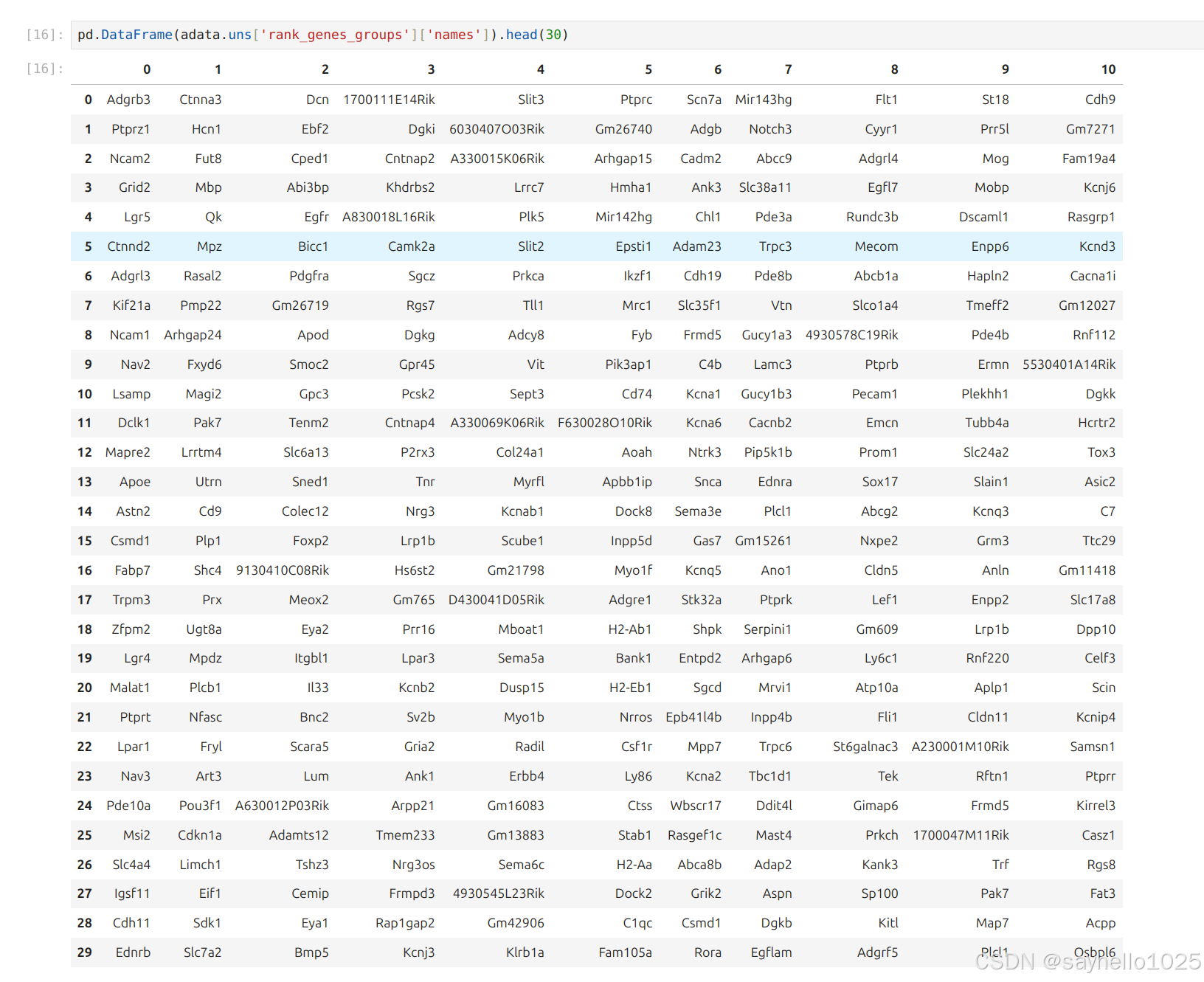Click the cell '1700111E14Rik'
The width and height of the screenshot is (1204, 982).
pos(389,100)
